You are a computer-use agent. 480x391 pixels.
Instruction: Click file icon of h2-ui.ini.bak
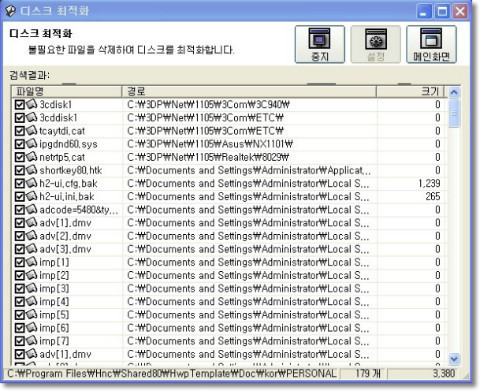click(x=31, y=196)
